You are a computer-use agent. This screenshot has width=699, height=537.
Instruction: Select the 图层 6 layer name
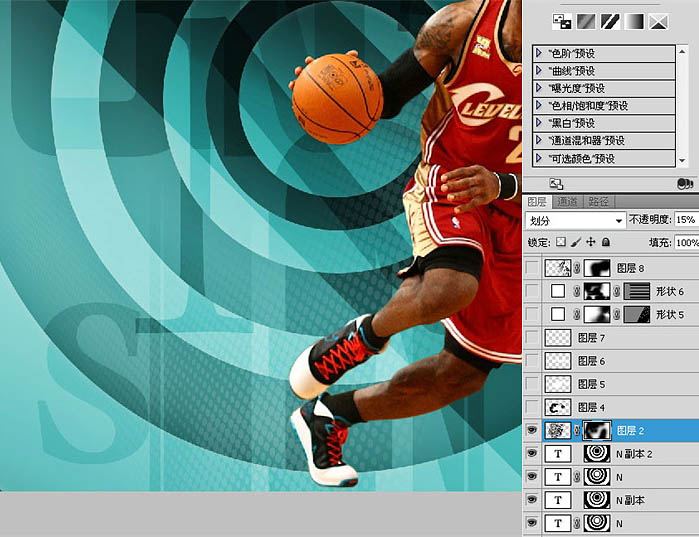click(591, 361)
